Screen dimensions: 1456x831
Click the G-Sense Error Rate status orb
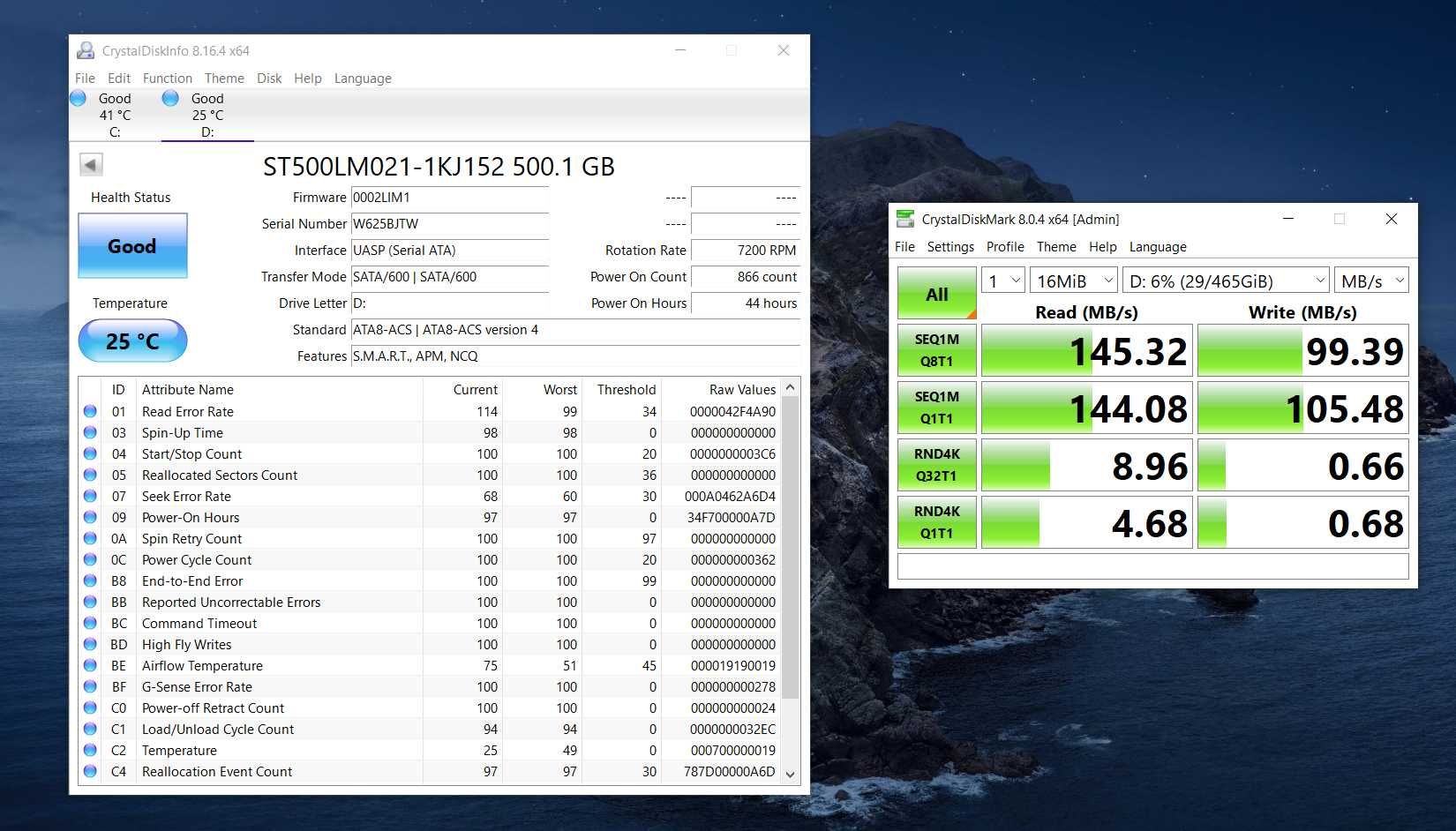pos(90,686)
